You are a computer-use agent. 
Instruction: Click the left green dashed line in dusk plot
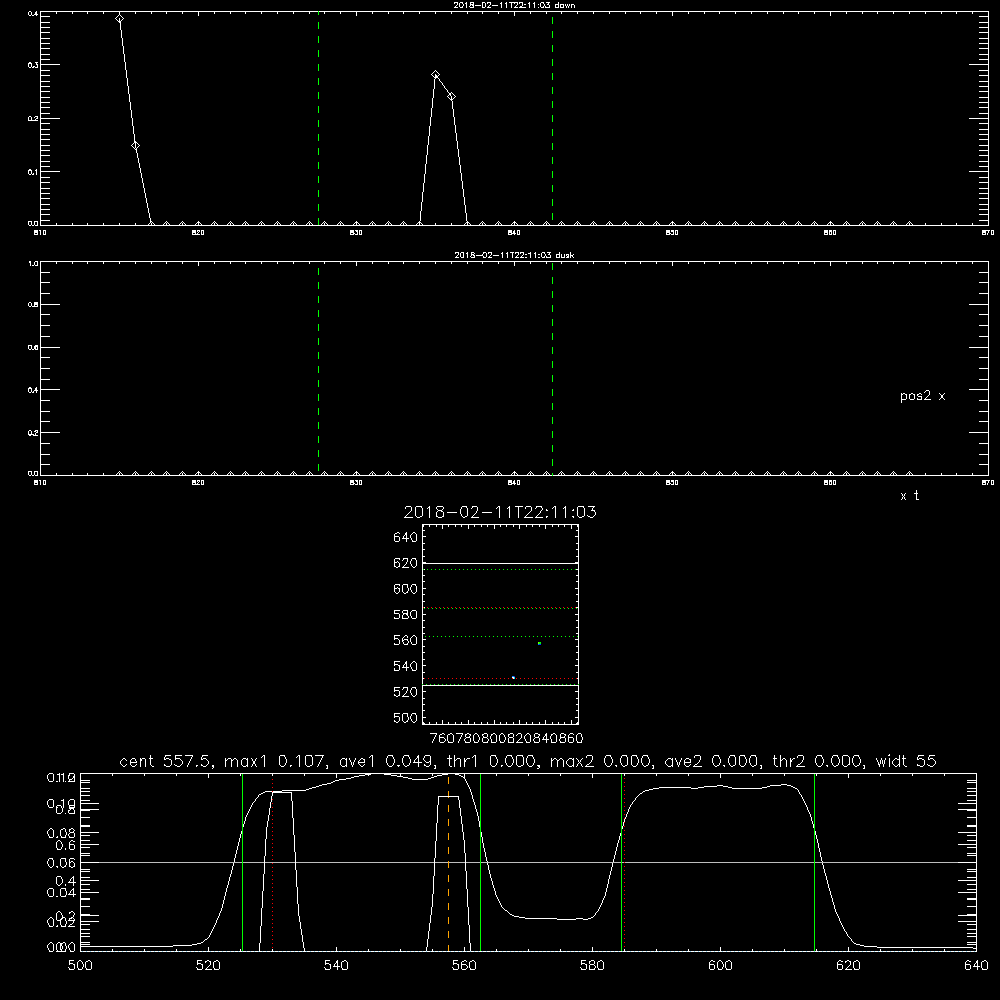318,369
